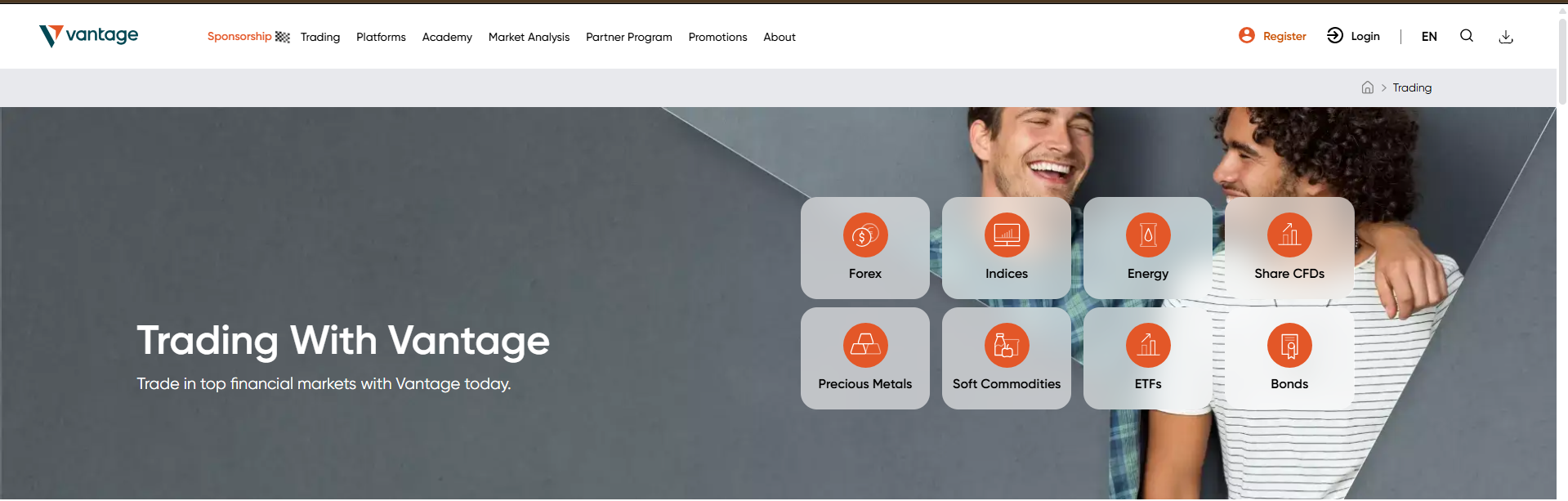
Task: Click the Bonds certificate icon
Action: [x=1289, y=346]
